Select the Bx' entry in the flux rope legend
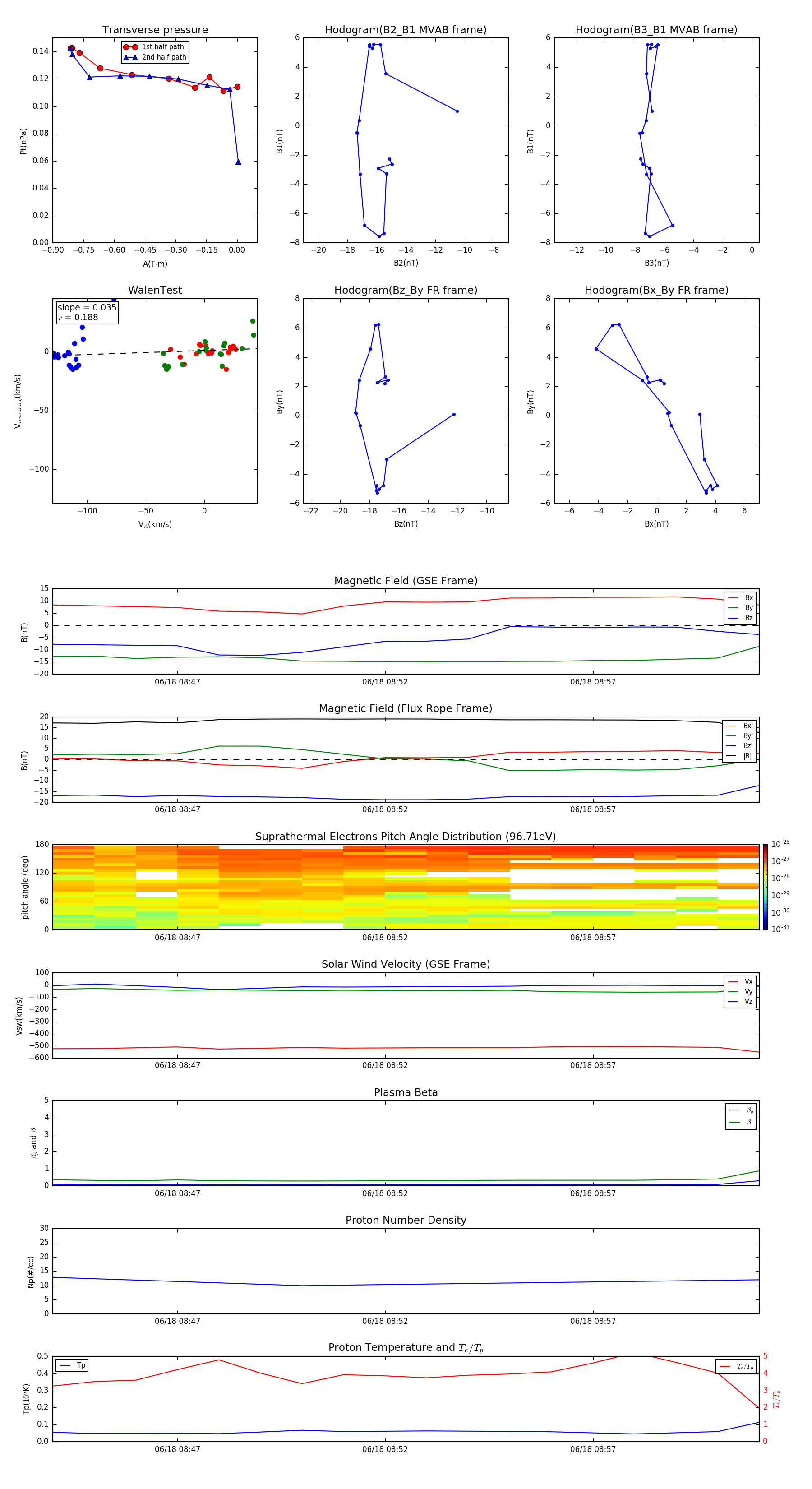The height and width of the screenshot is (1489, 812). (739, 726)
